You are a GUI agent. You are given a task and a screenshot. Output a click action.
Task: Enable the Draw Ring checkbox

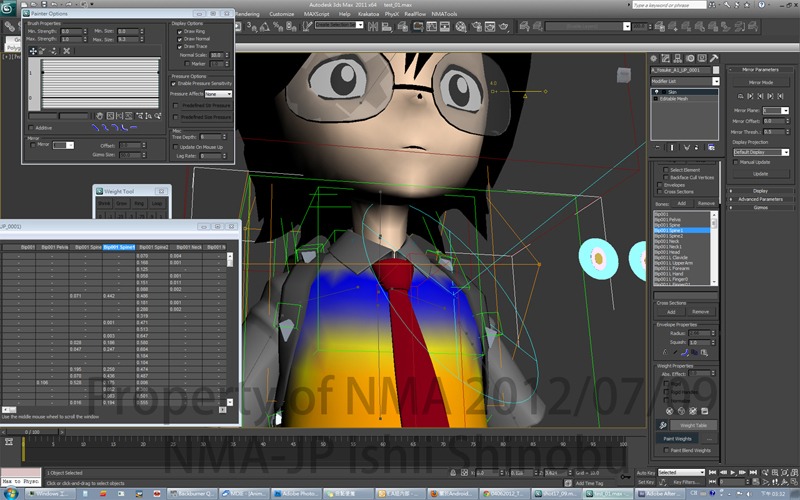pos(178,31)
